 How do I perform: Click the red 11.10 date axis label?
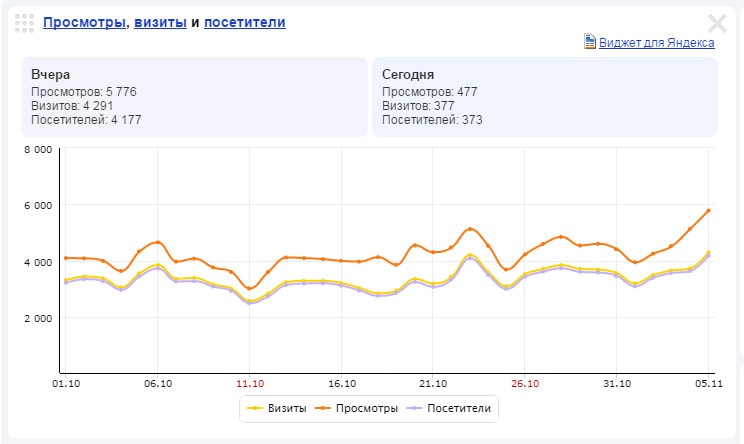(x=249, y=383)
